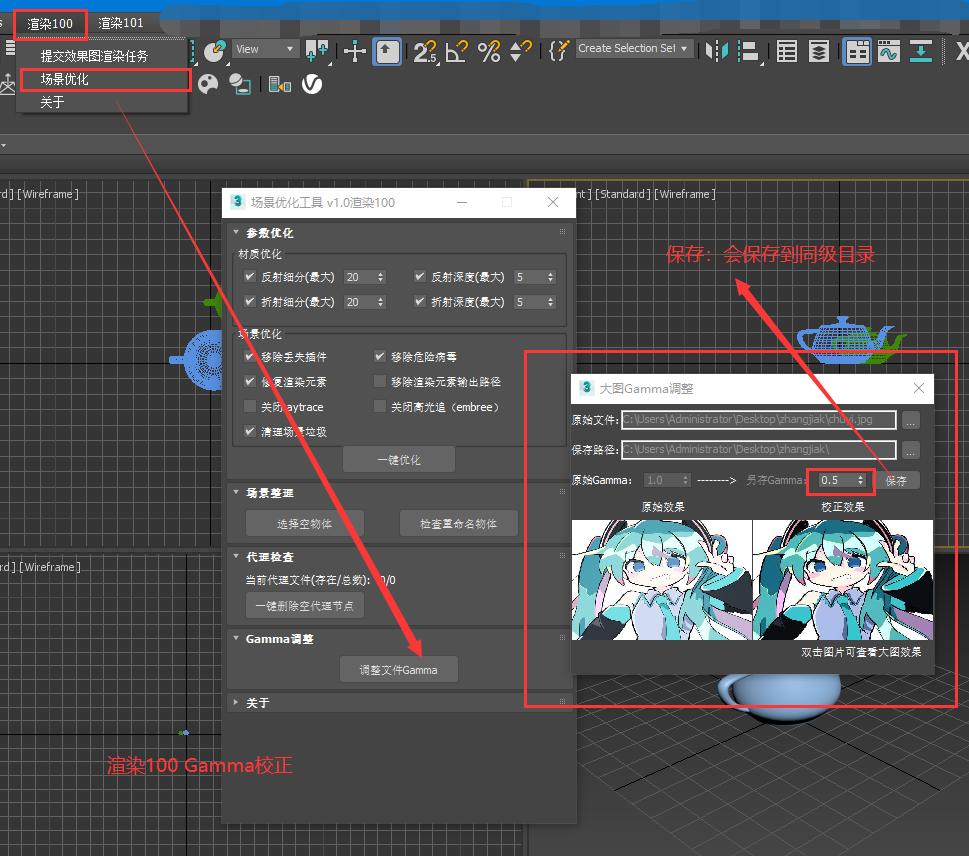
Task: Toggle 清理场景垃圾 checkbox
Action: tap(250, 431)
